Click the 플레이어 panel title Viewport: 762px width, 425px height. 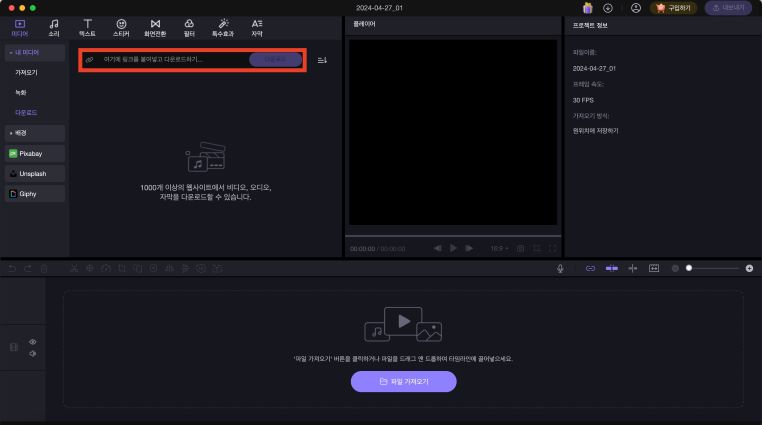[x=364, y=24]
